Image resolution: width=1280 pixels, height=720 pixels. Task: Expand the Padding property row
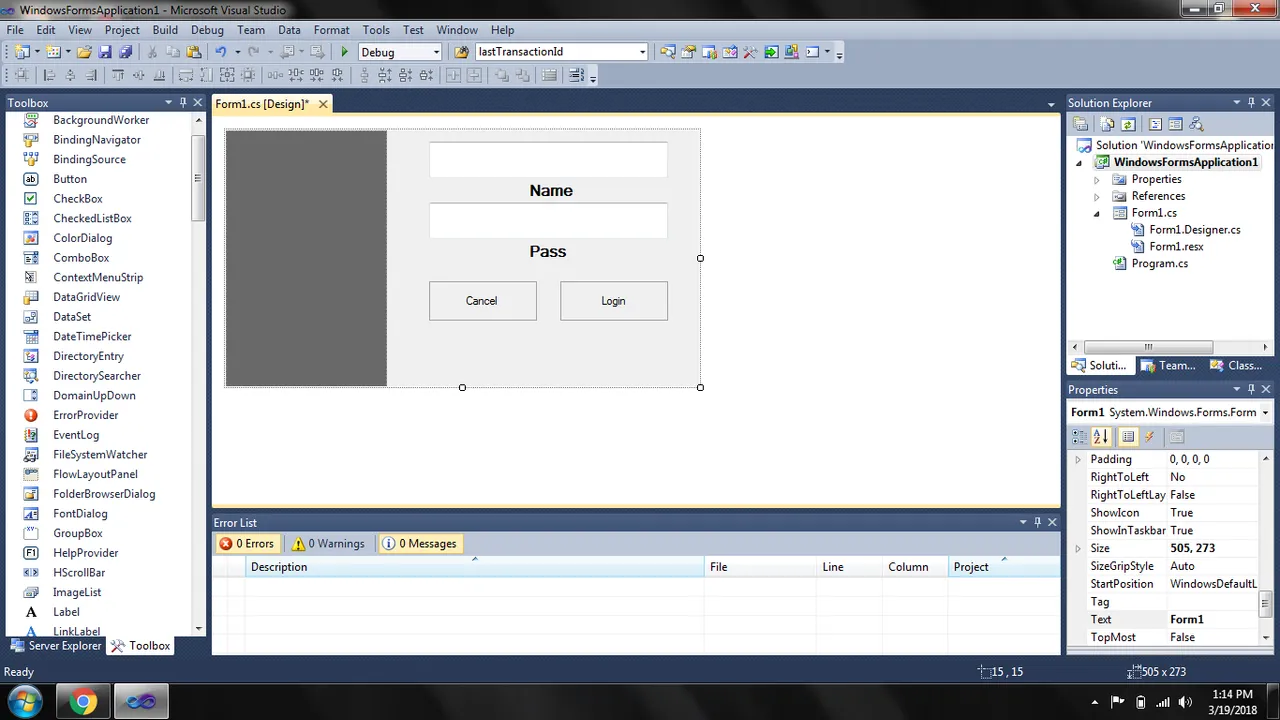[x=1078, y=459]
